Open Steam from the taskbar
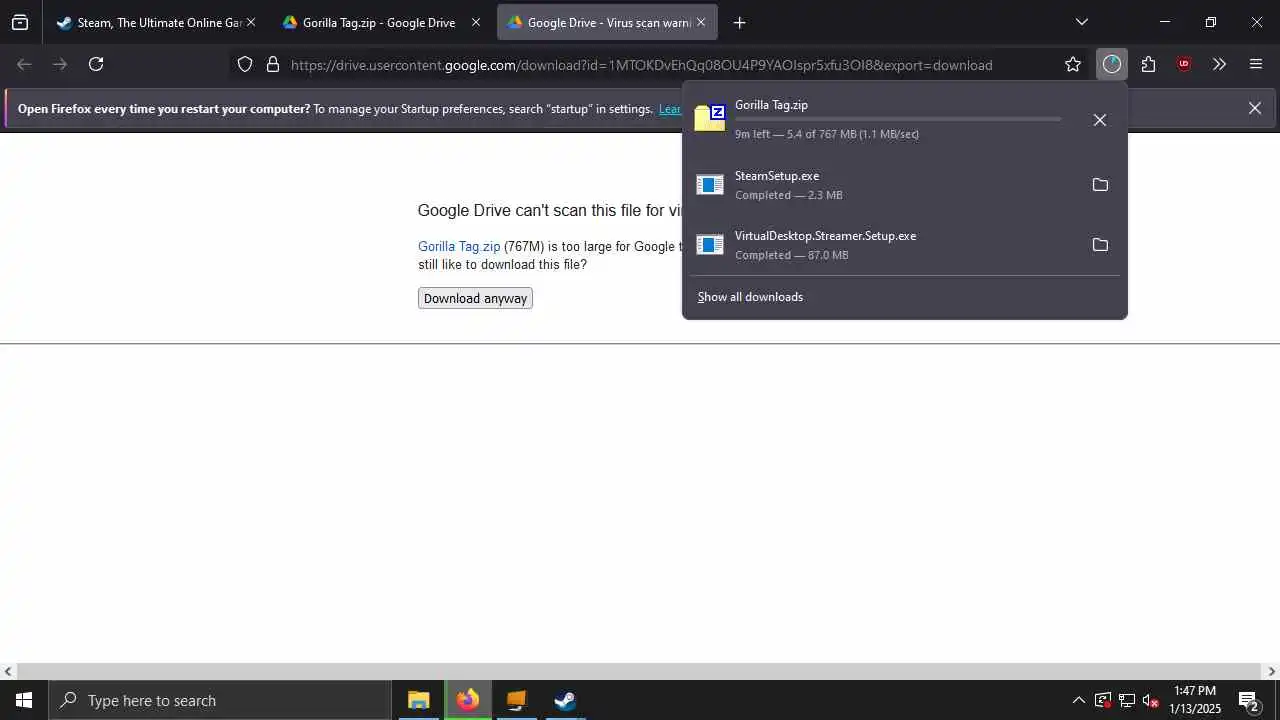The height and width of the screenshot is (720, 1280). pos(565,700)
